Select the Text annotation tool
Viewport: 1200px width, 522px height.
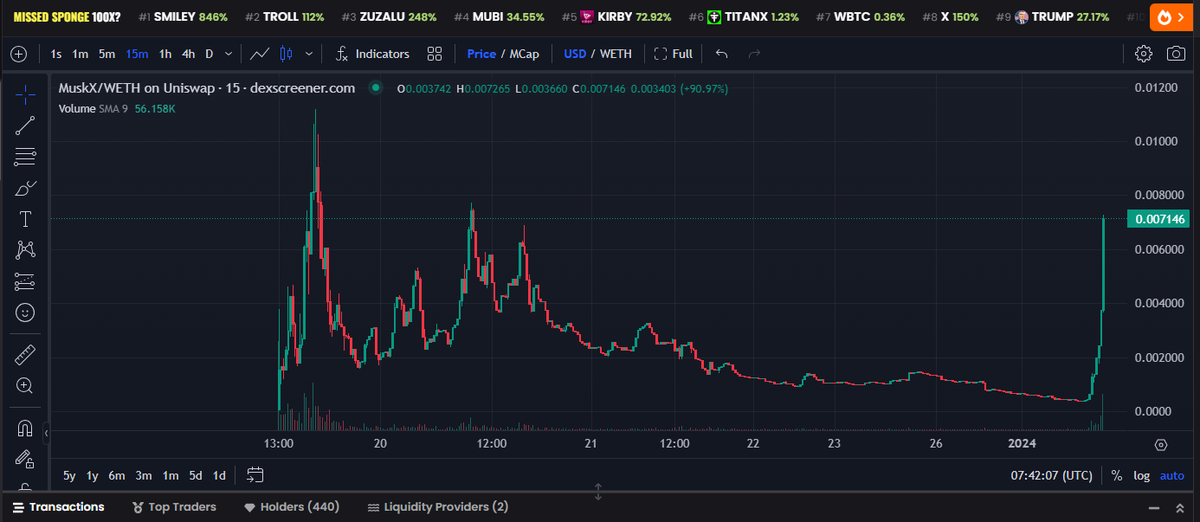pos(26,218)
